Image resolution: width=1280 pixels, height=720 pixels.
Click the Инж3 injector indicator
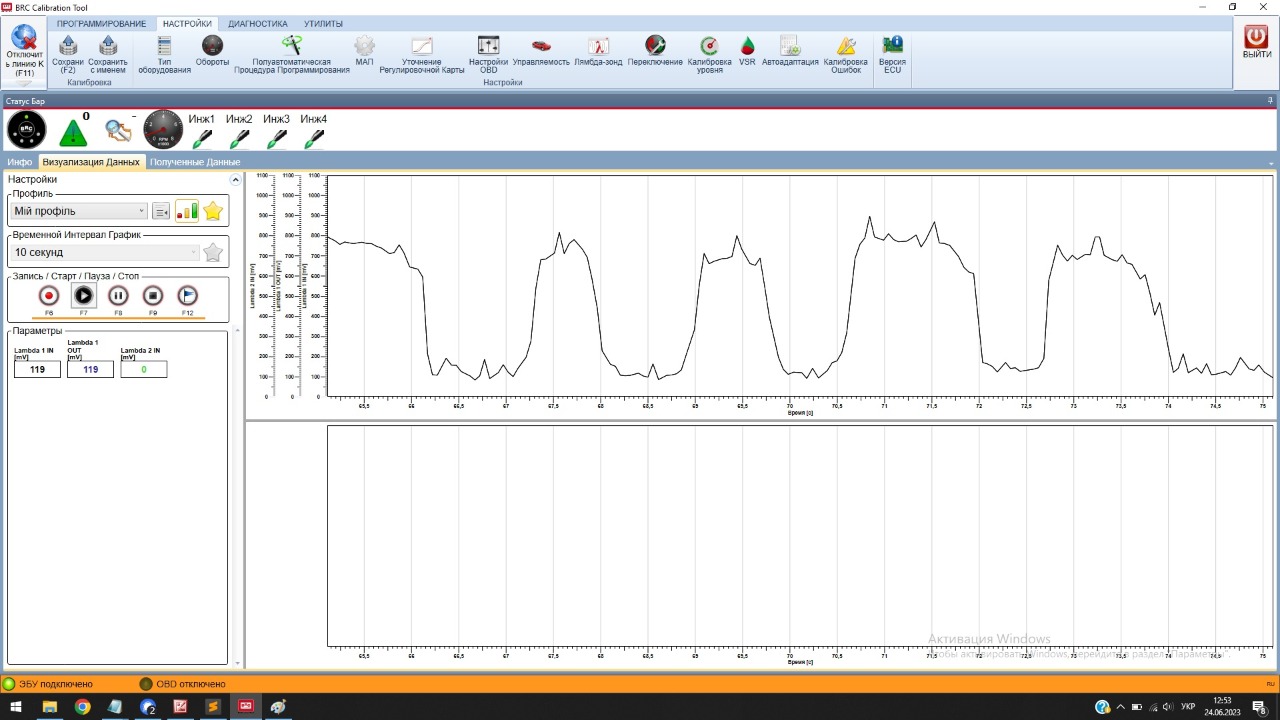tap(277, 131)
